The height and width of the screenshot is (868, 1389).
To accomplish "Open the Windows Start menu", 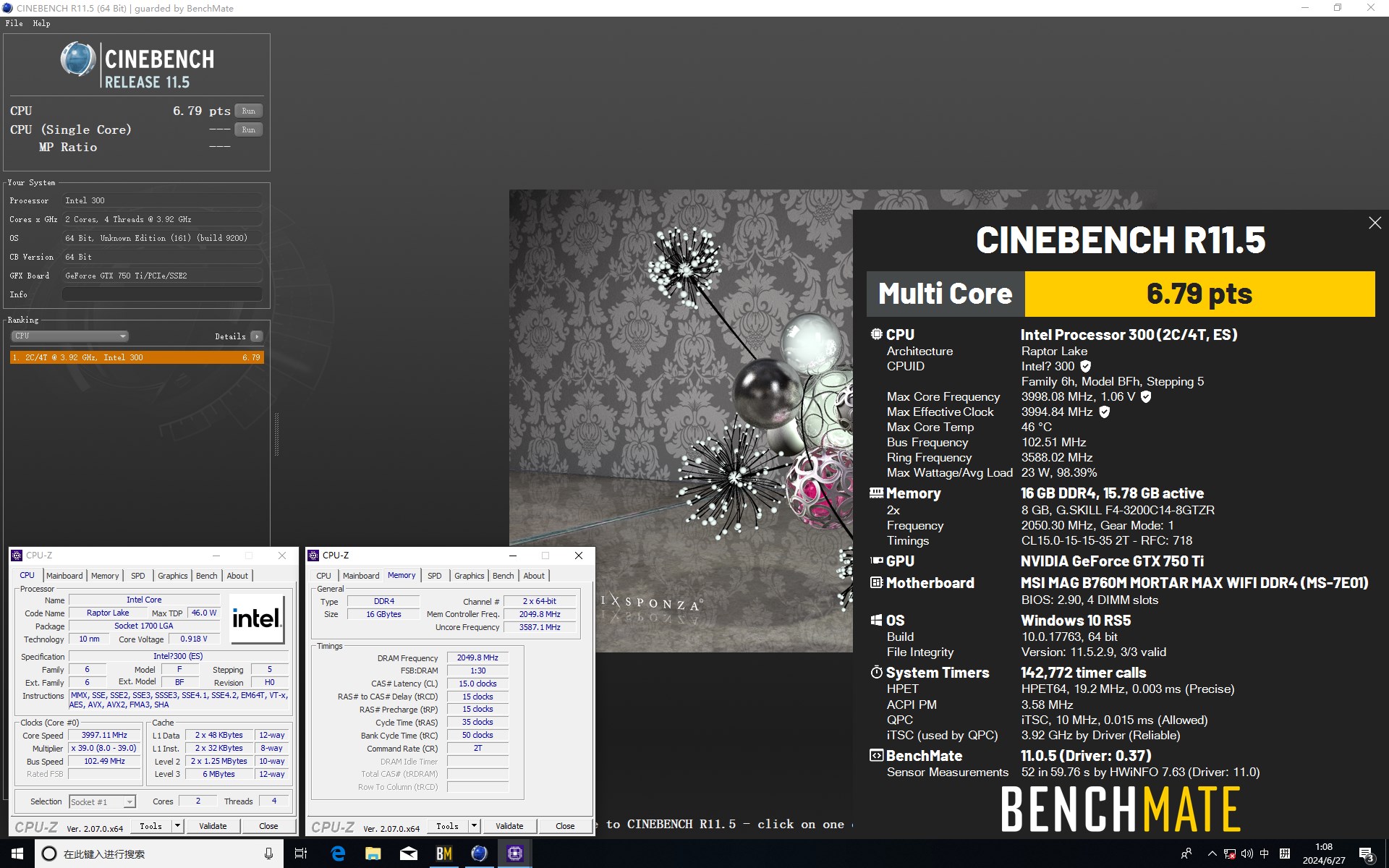I will [x=17, y=854].
